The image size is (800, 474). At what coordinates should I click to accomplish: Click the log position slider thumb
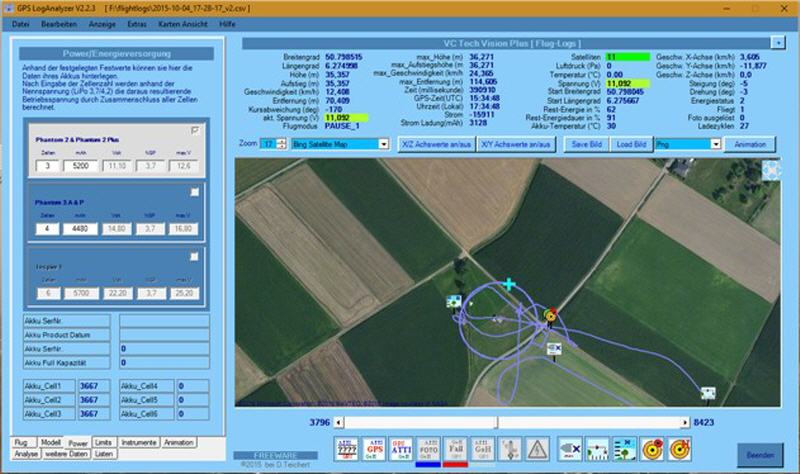click(x=497, y=422)
